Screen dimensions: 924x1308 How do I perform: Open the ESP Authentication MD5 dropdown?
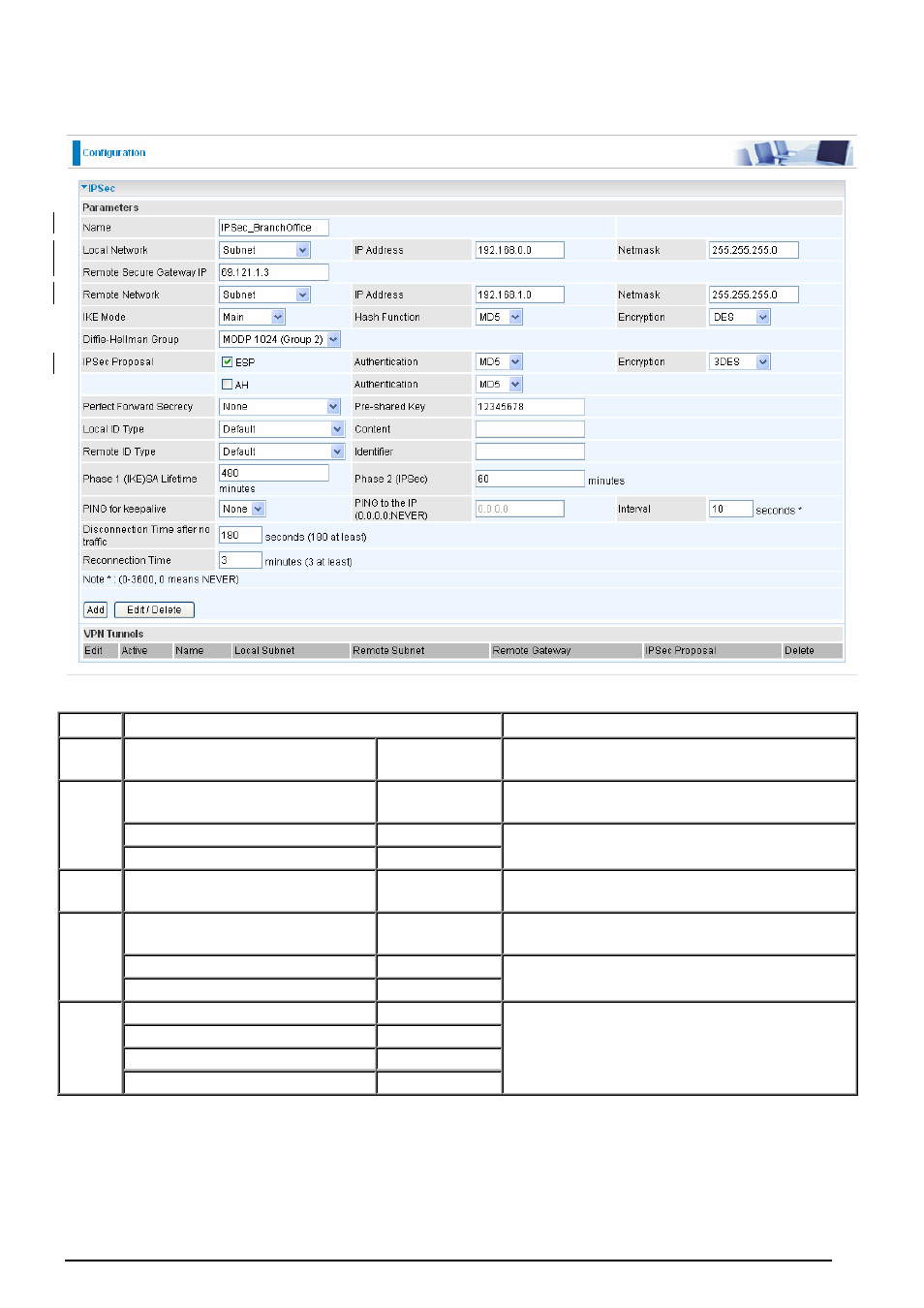coord(499,361)
